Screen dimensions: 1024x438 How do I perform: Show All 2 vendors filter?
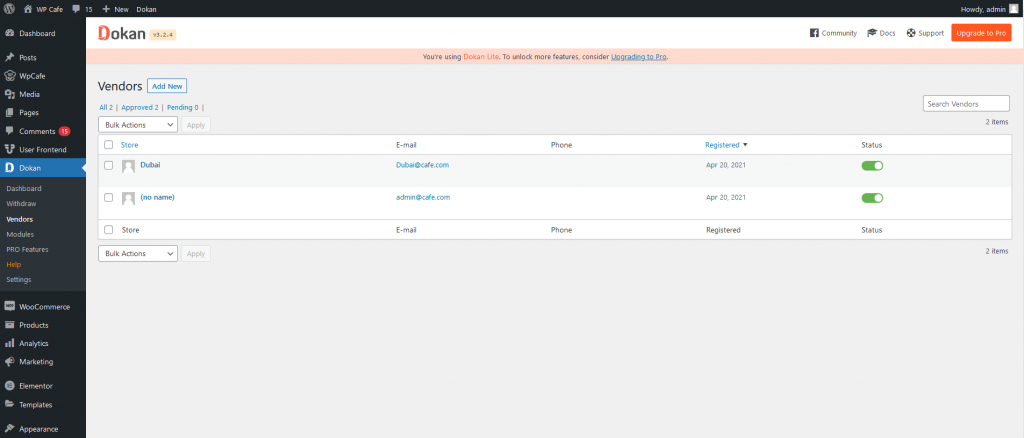coord(106,107)
